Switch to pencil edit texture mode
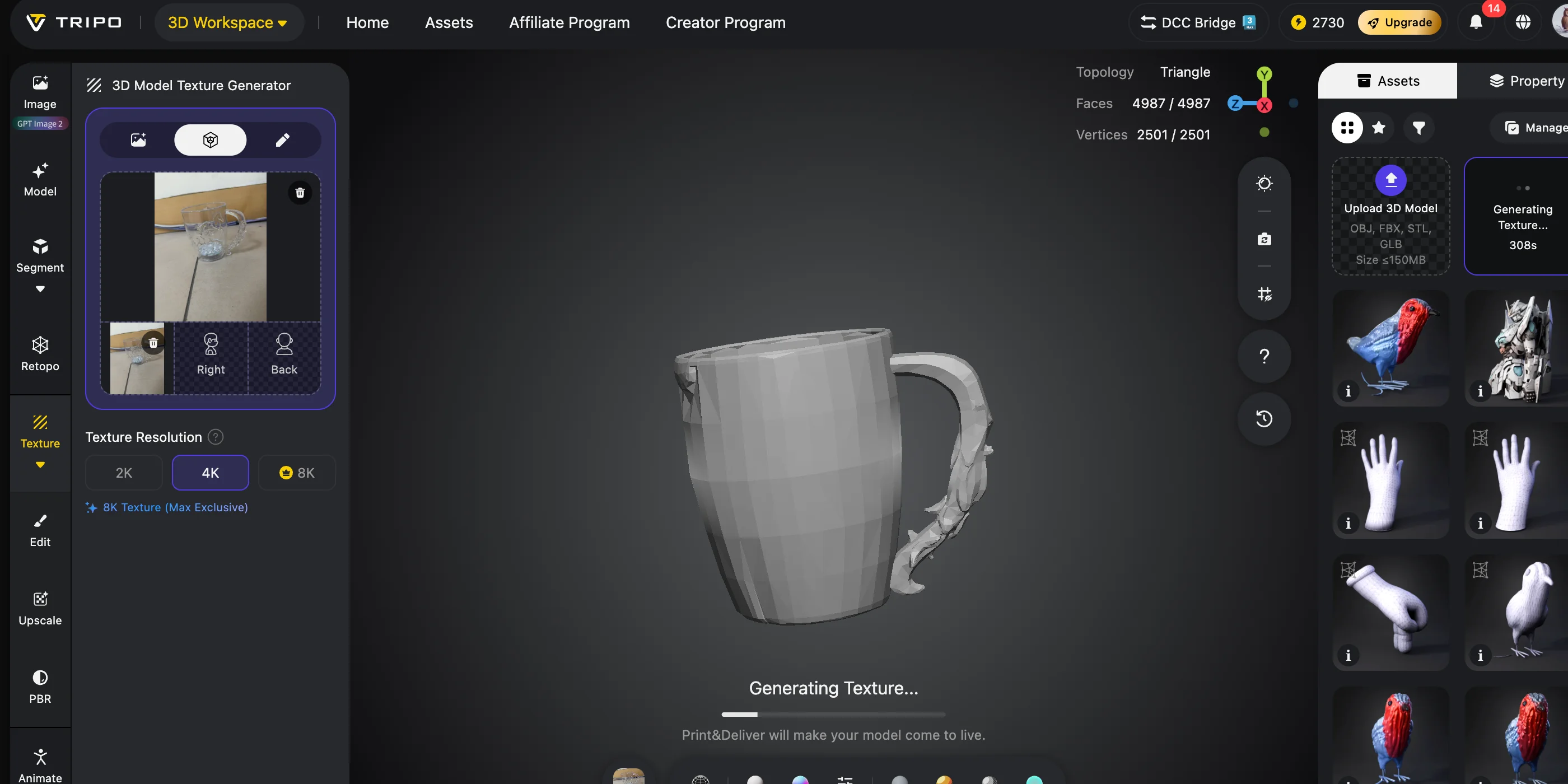Screen dimensions: 1568x784 (x=282, y=140)
